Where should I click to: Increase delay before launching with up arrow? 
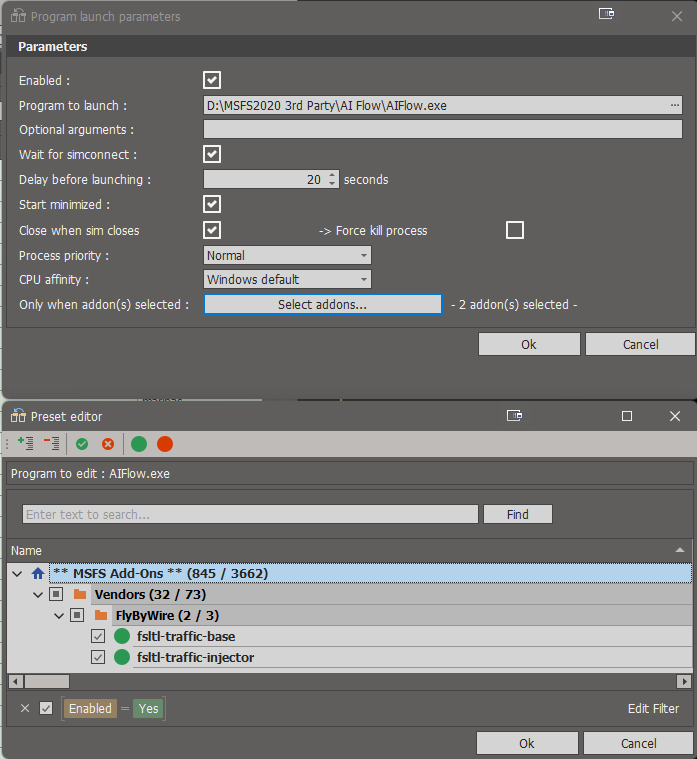332,175
